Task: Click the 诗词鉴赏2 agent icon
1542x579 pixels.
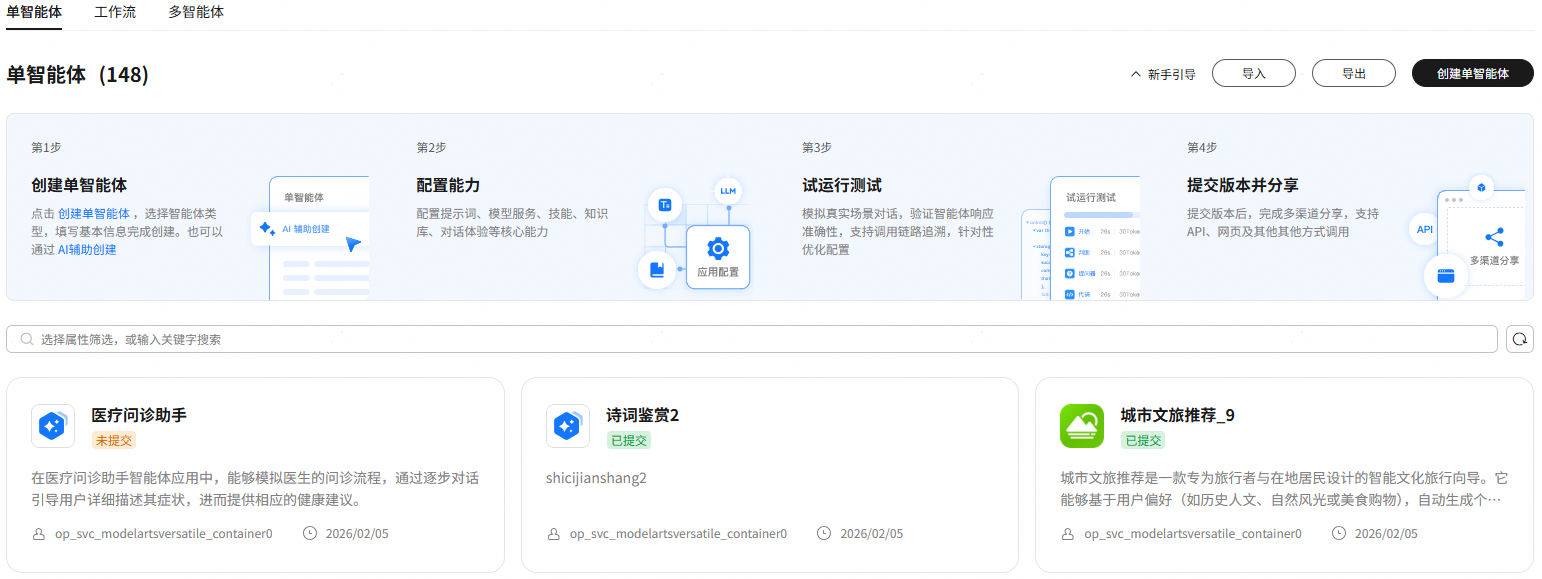Action: click(x=567, y=426)
